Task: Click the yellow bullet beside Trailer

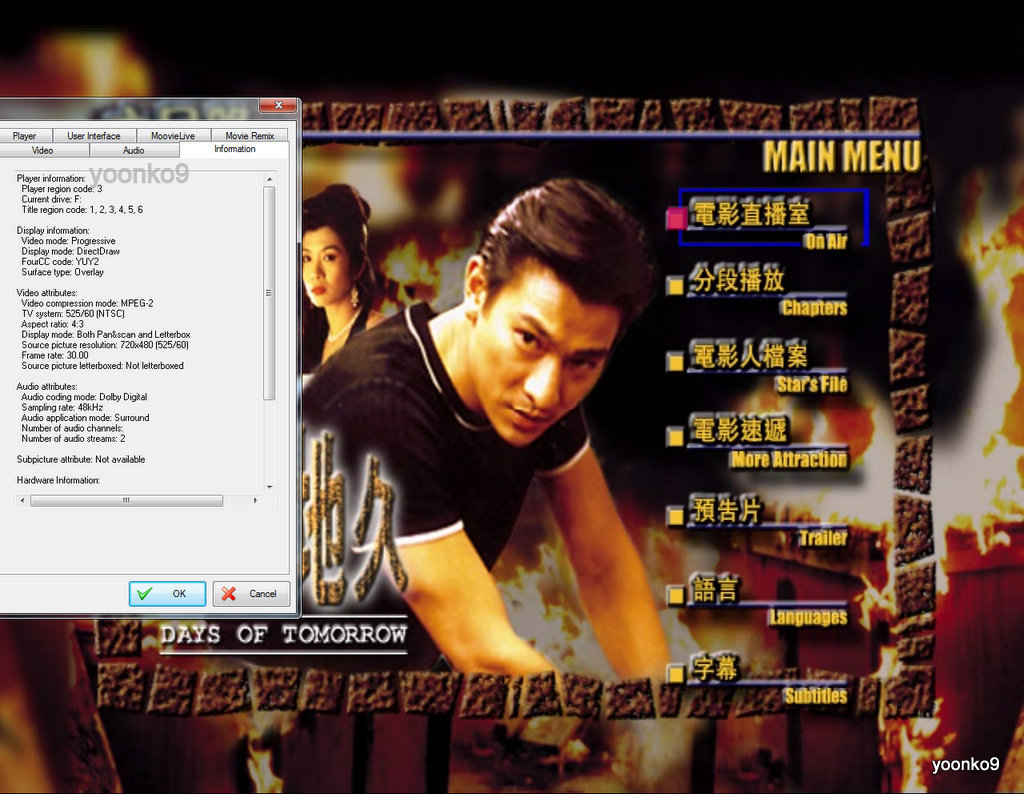Action: point(675,516)
